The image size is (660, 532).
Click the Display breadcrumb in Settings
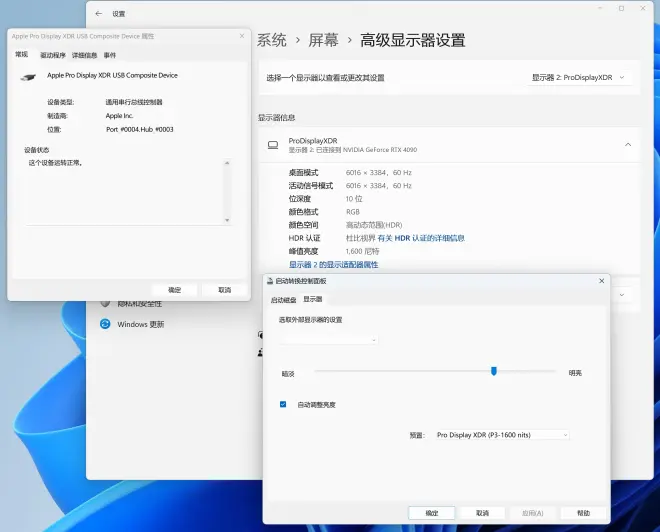pos(323,40)
